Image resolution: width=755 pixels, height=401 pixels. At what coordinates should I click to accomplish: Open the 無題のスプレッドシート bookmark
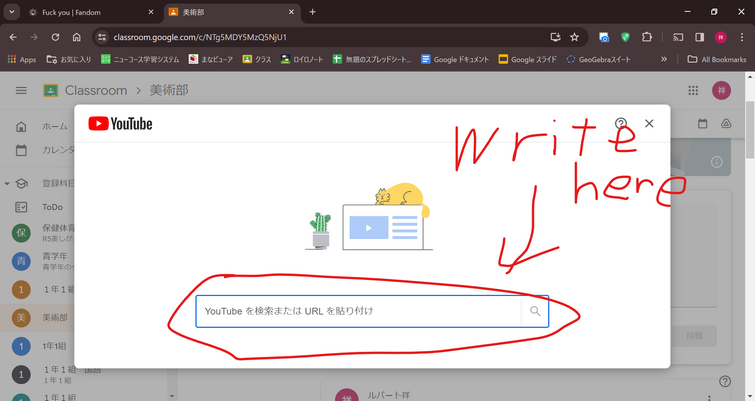pos(372,59)
